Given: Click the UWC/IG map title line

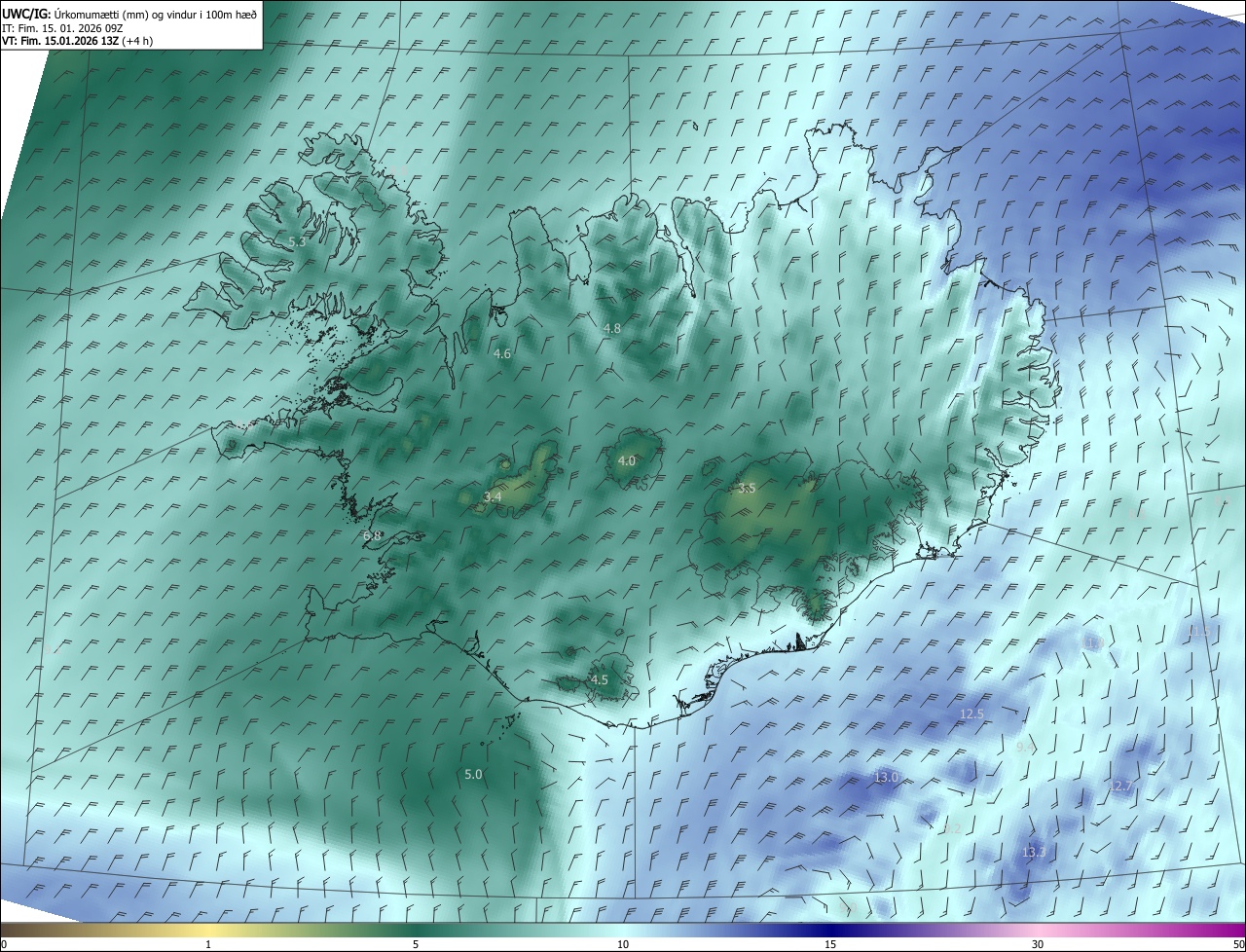Looking at the screenshot, I should click(x=129, y=14).
